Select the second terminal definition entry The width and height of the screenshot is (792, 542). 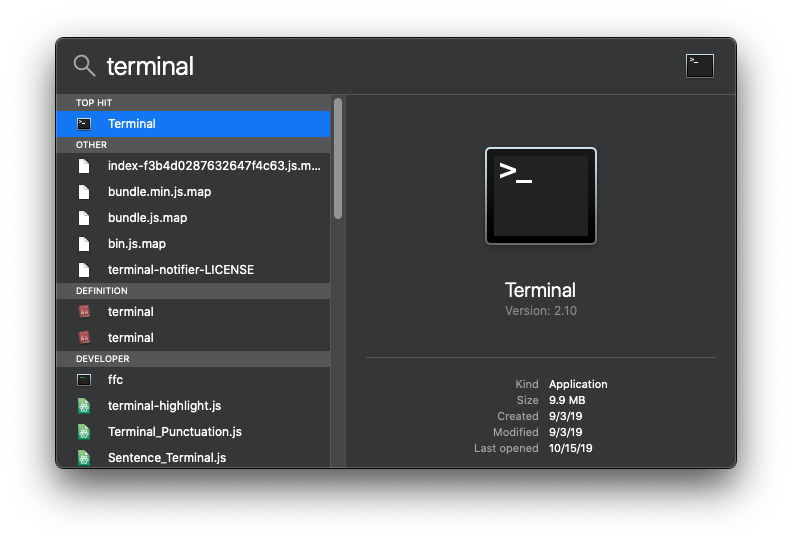tap(193, 337)
